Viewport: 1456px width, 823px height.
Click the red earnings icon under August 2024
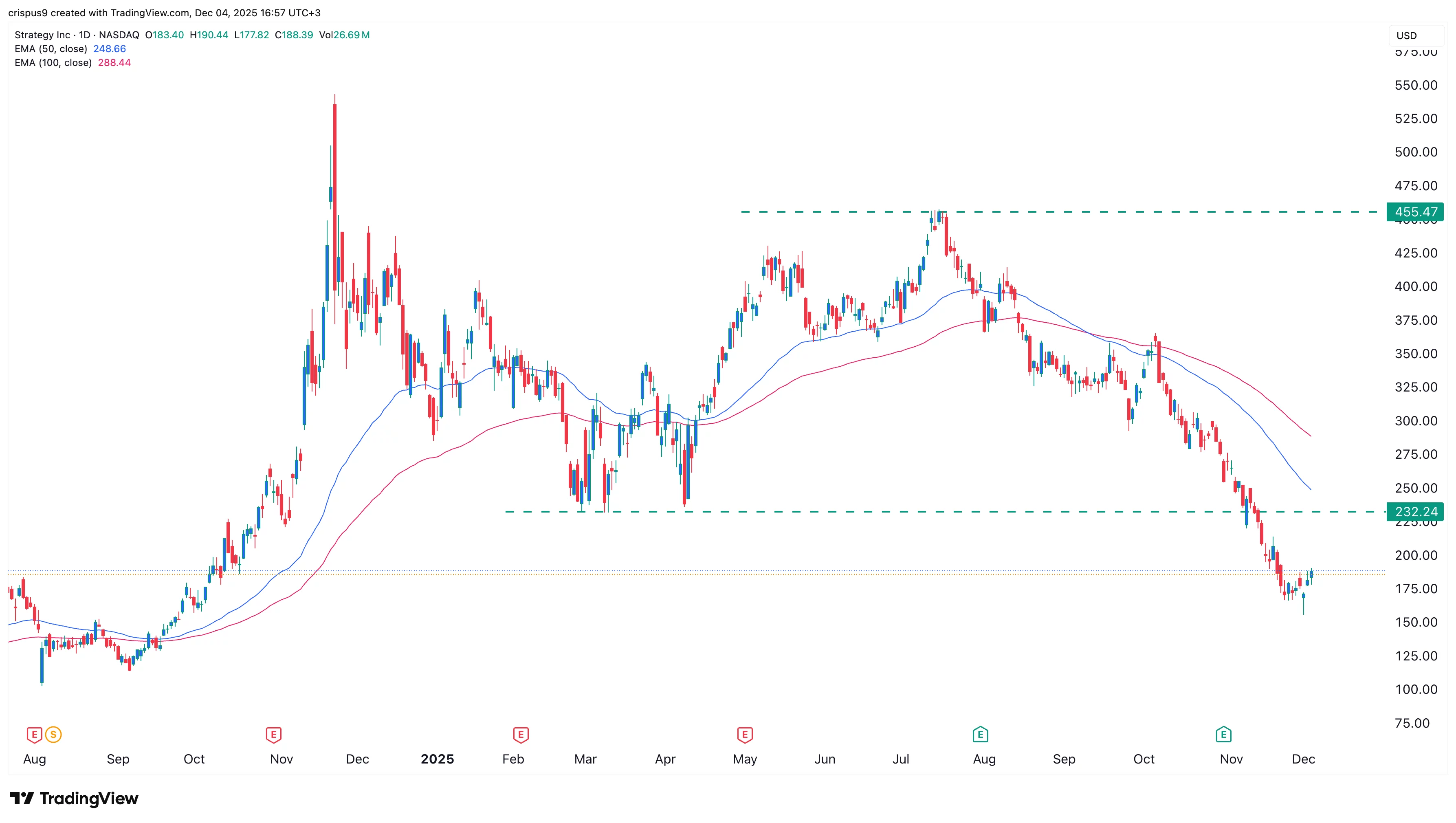(35, 734)
